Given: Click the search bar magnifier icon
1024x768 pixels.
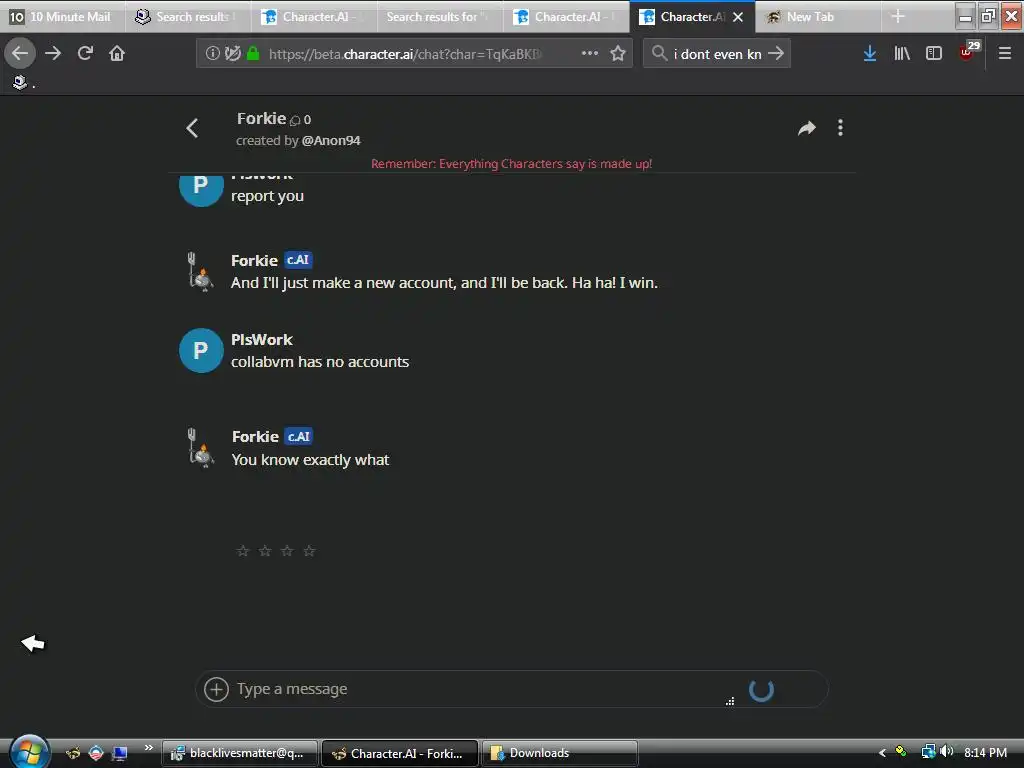Looking at the screenshot, I should point(660,53).
